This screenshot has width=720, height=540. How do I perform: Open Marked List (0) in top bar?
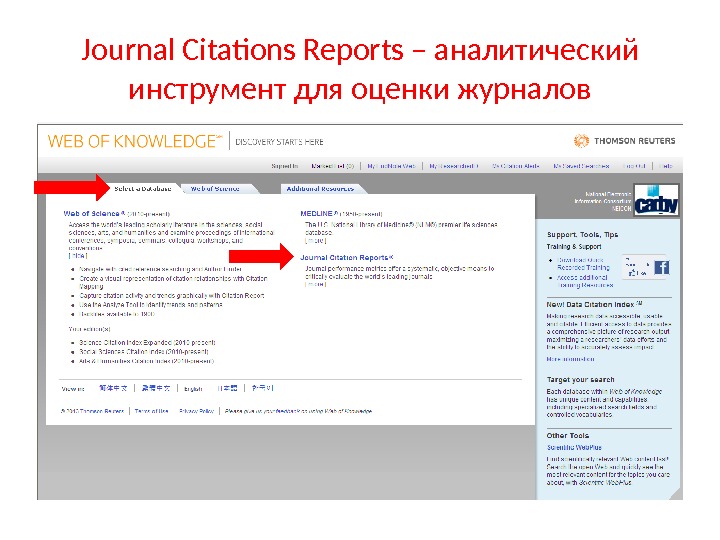[x=332, y=166]
